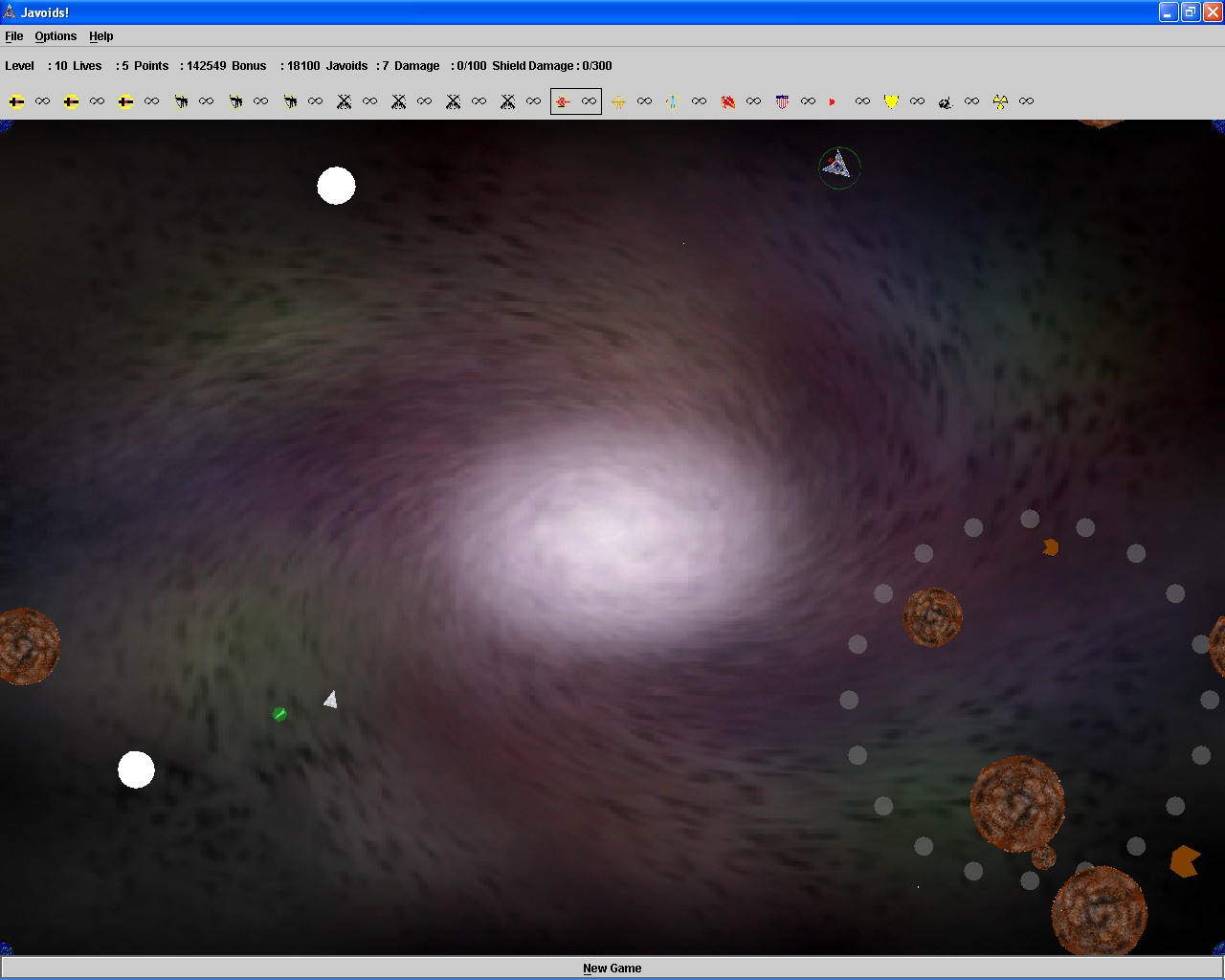The height and width of the screenshot is (980, 1225).
Task: Restore down the Javoids window
Action: (1190, 12)
